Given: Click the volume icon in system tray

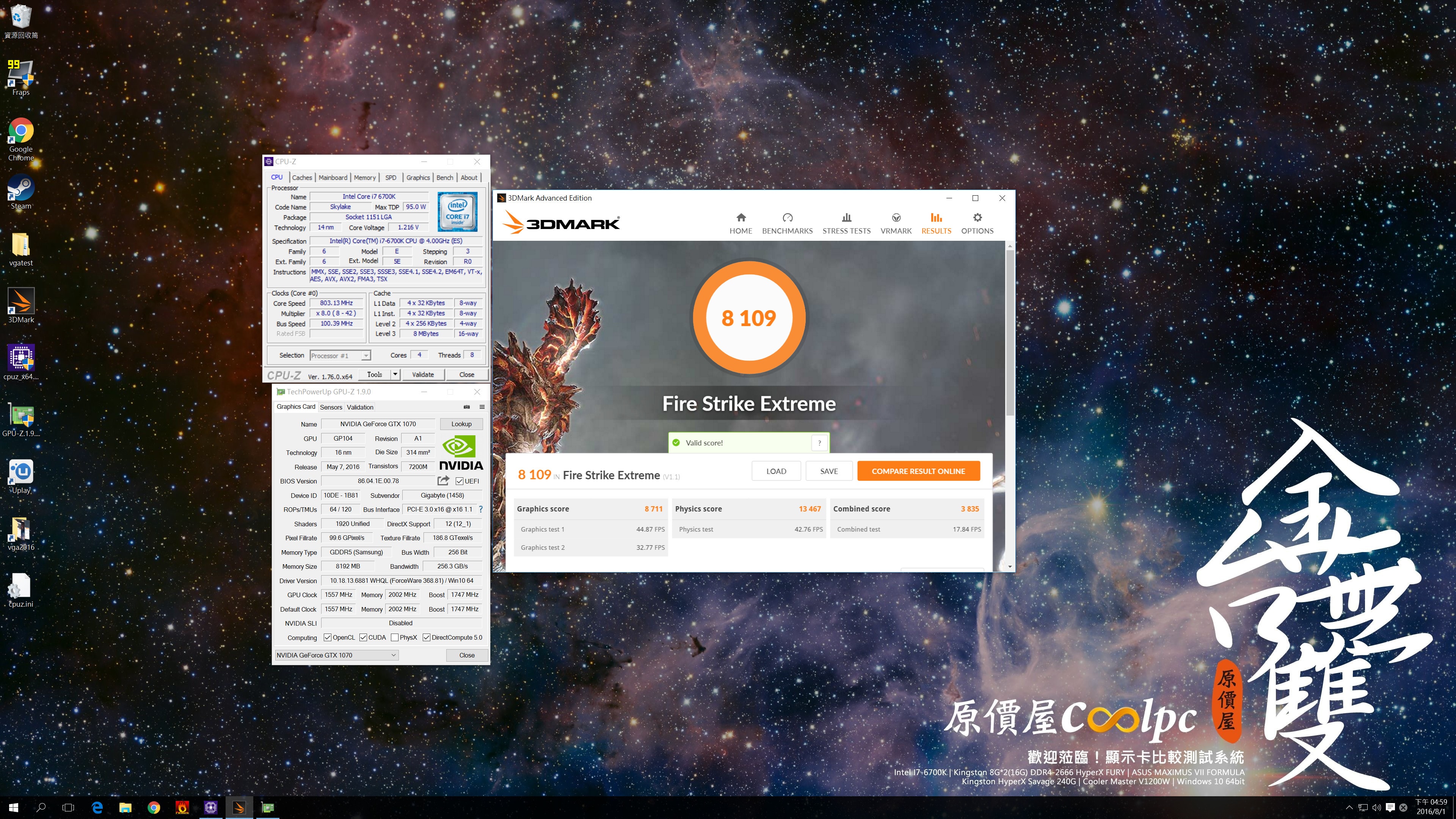Looking at the screenshot, I should [x=1376, y=808].
